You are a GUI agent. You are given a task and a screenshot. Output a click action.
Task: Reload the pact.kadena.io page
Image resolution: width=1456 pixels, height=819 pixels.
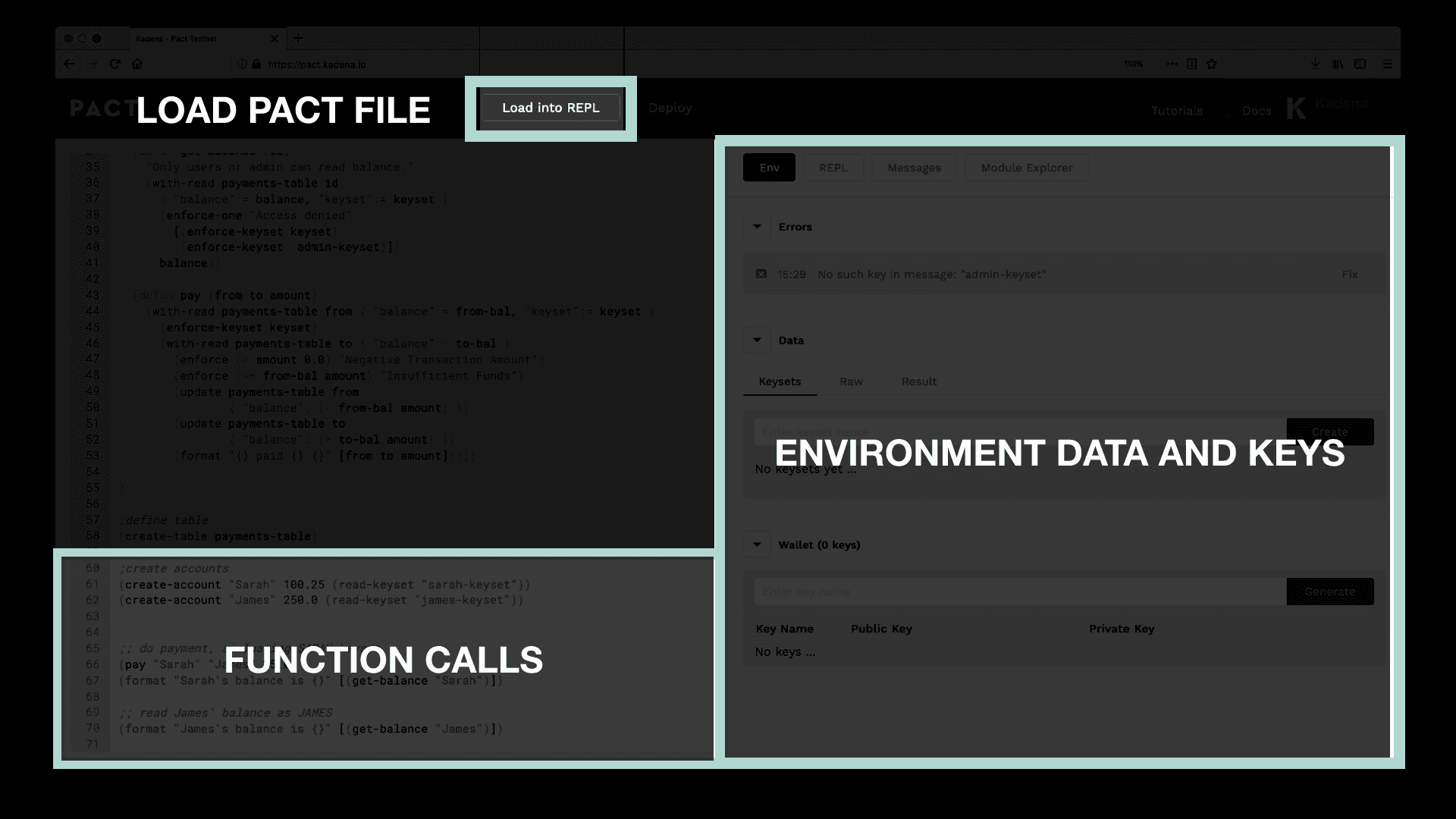[115, 64]
